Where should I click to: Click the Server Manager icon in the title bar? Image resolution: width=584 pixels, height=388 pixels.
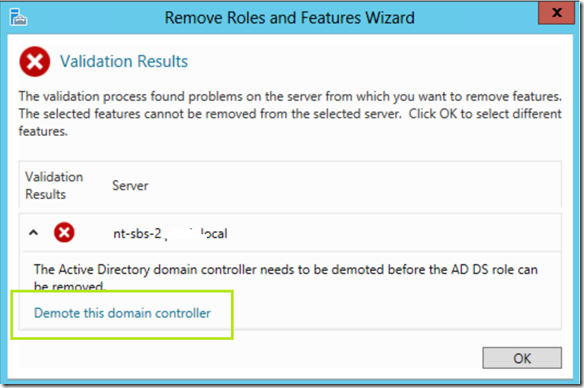click(18, 17)
